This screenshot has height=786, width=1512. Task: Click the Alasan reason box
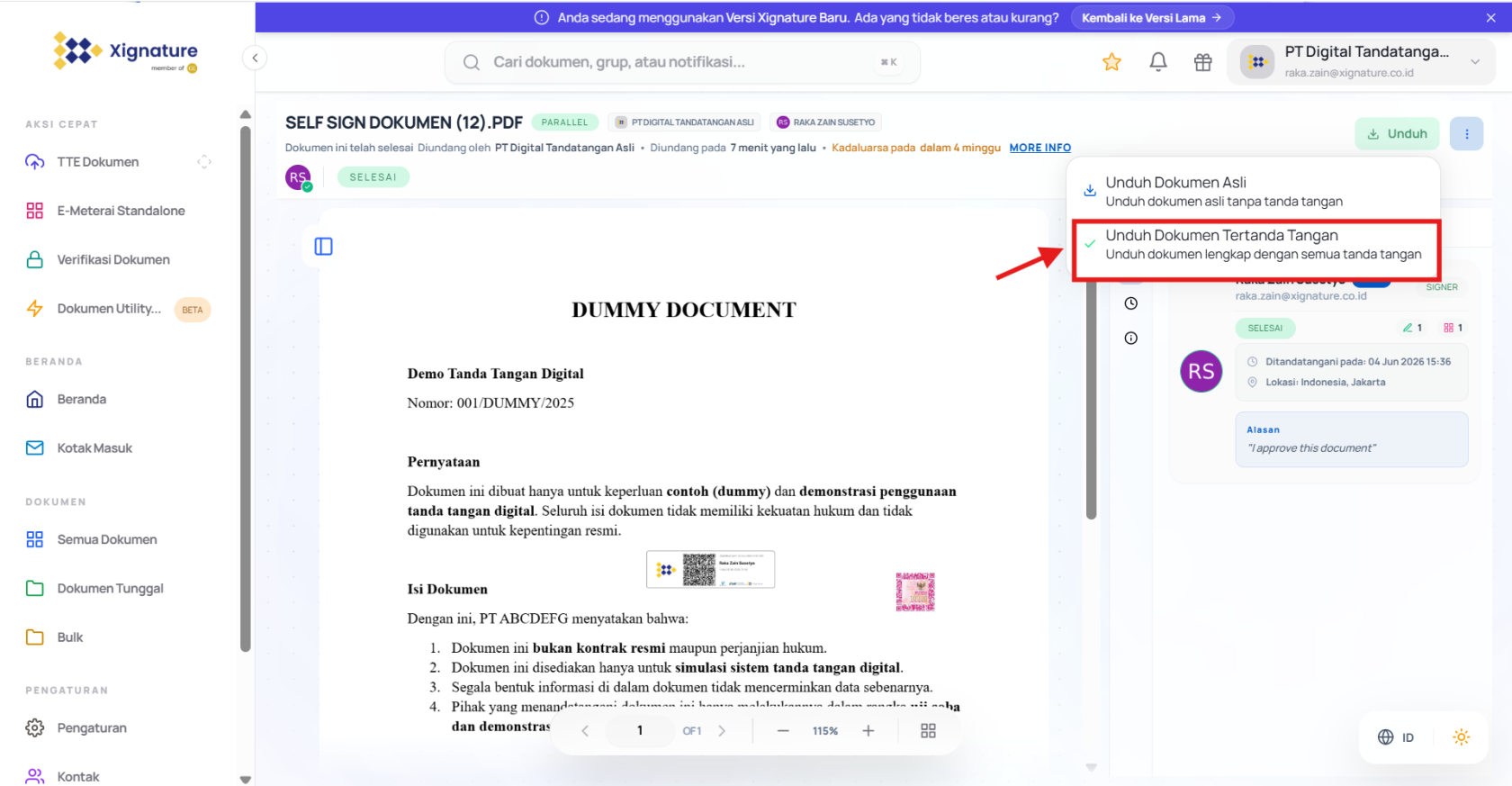pos(1352,439)
